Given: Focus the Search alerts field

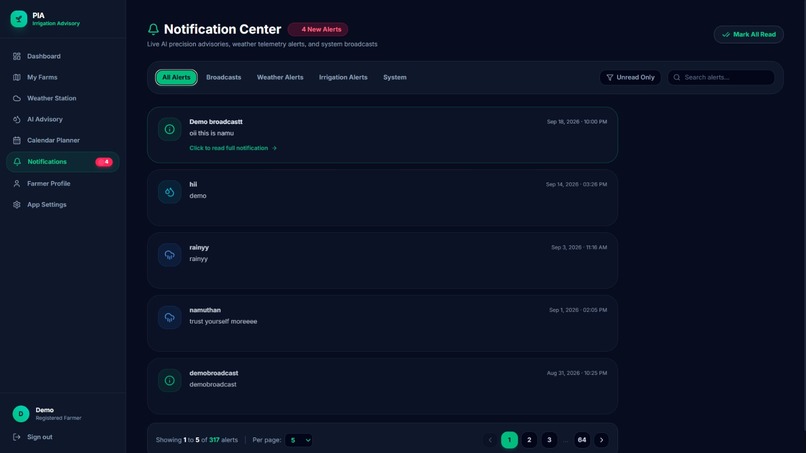Looking at the screenshot, I should [x=721, y=77].
